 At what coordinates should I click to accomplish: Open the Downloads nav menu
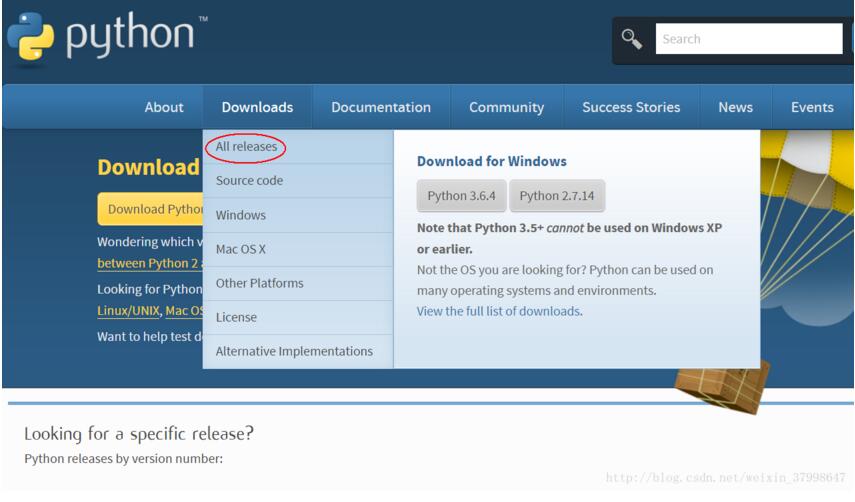(257, 107)
